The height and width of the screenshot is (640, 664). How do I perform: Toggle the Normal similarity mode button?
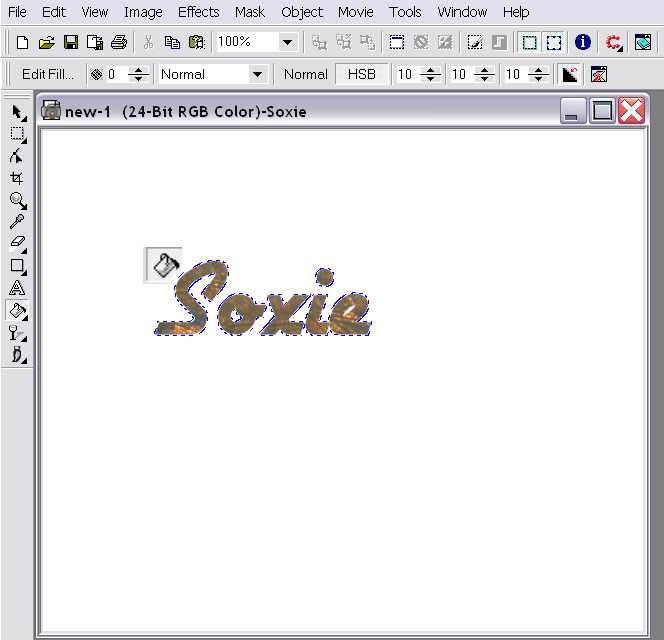pos(305,74)
